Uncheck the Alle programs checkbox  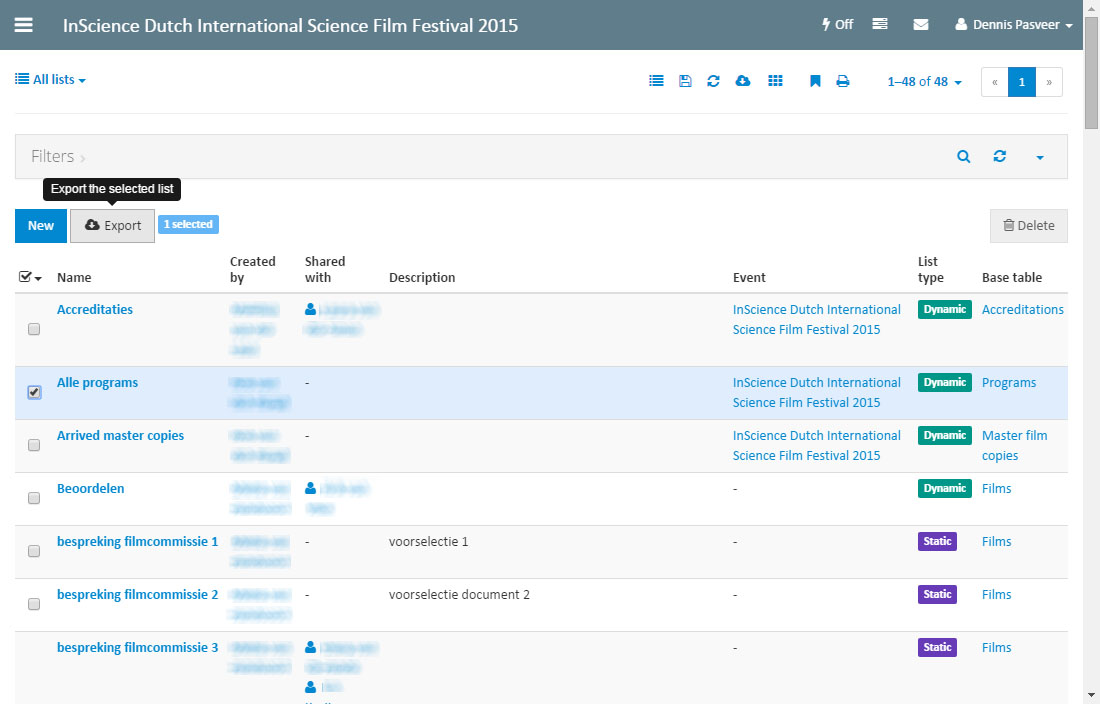tap(34, 393)
